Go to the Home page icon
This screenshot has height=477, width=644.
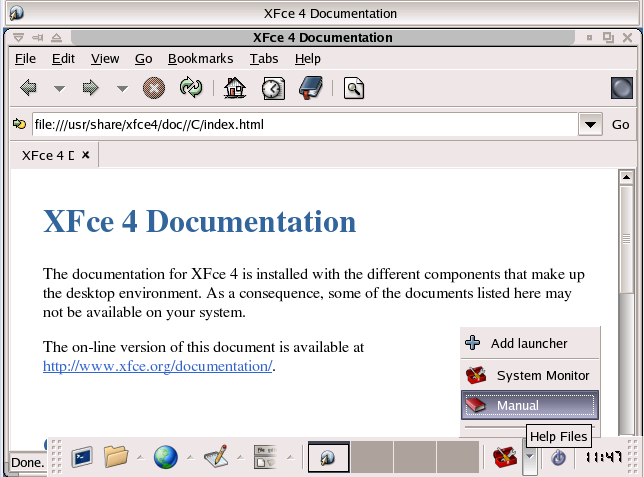pyautogui.click(x=235, y=88)
